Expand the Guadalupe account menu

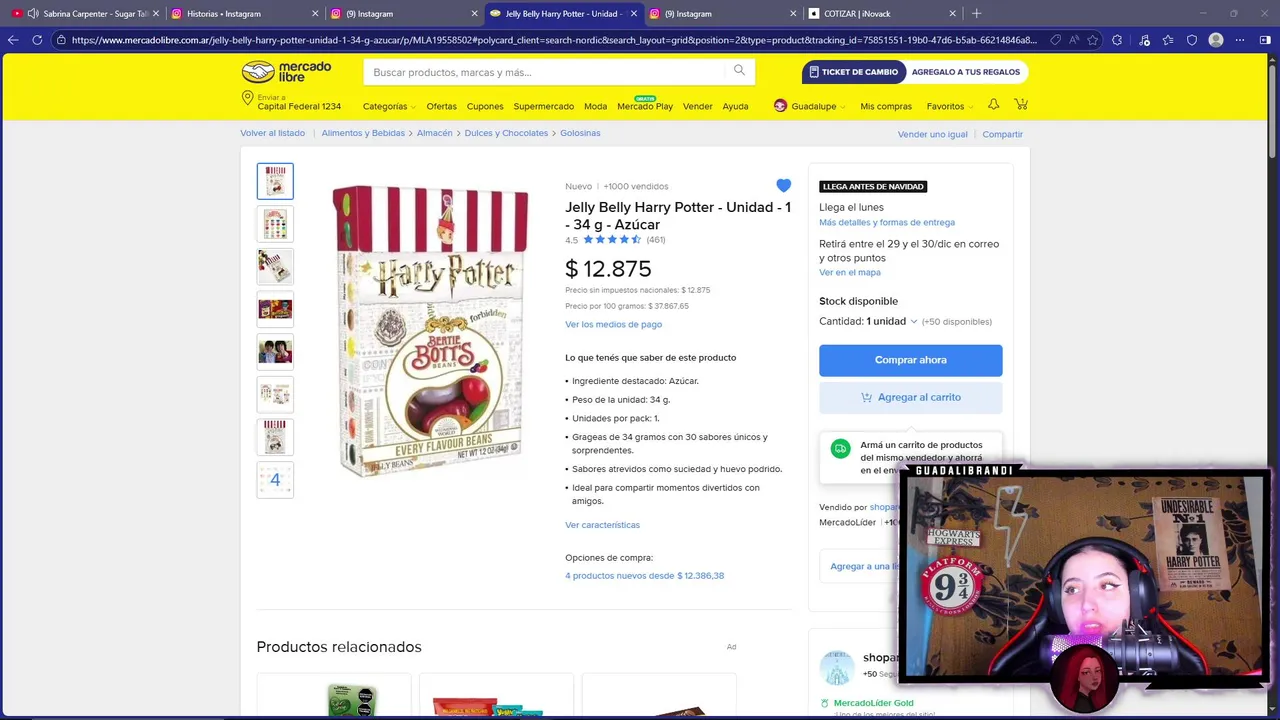[x=810, y=106]
